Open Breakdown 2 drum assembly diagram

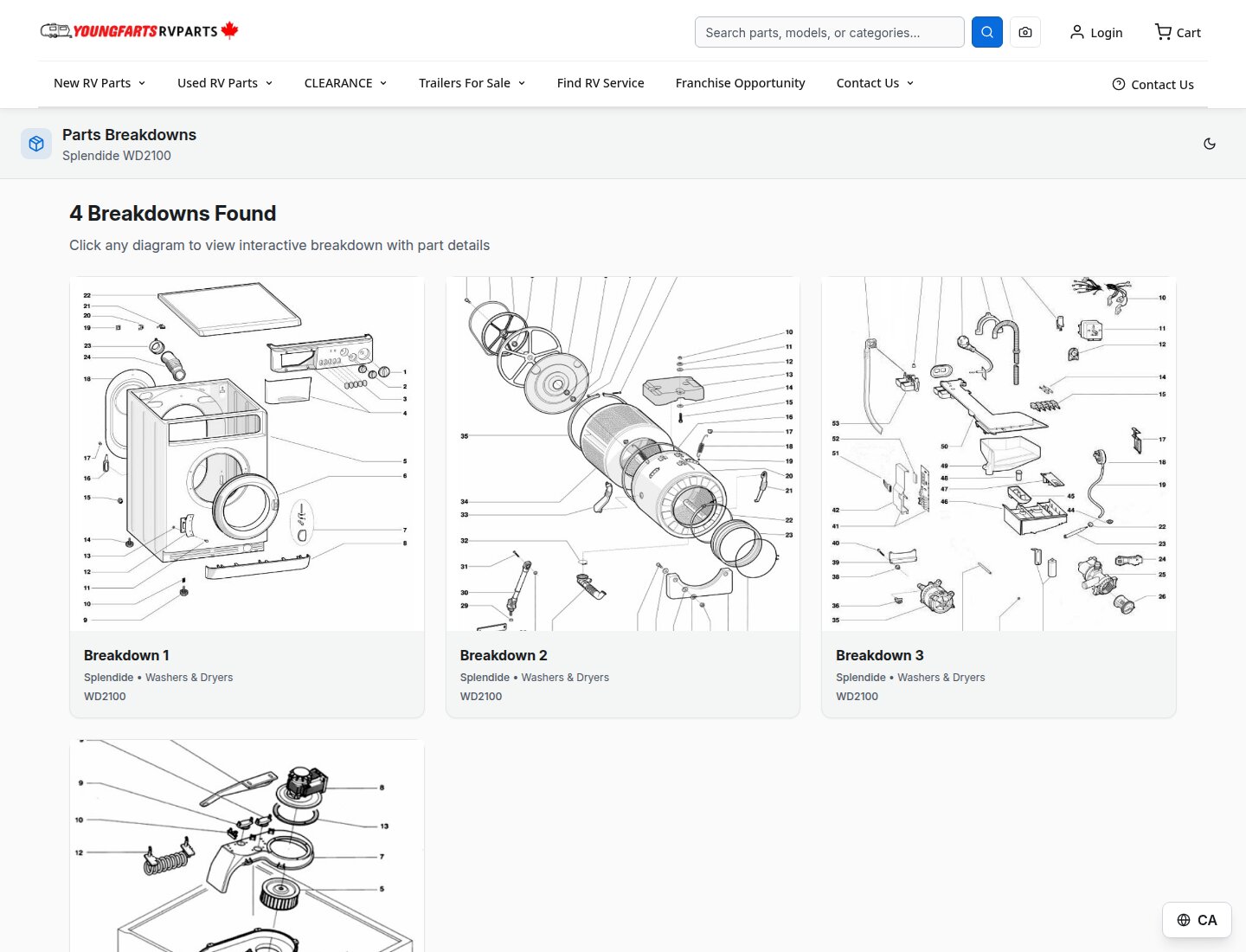(x=622, y=453)
